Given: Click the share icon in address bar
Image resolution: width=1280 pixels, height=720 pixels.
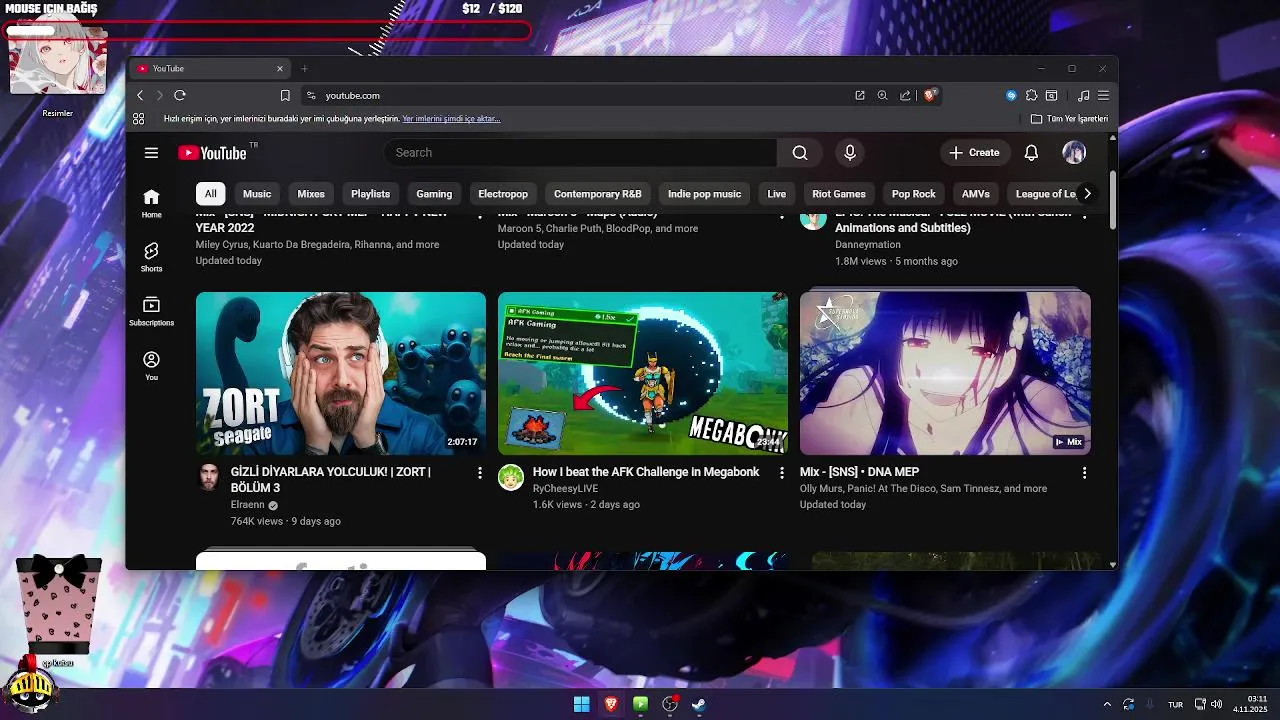Looking at the screenshot, I should pos(905,95).
